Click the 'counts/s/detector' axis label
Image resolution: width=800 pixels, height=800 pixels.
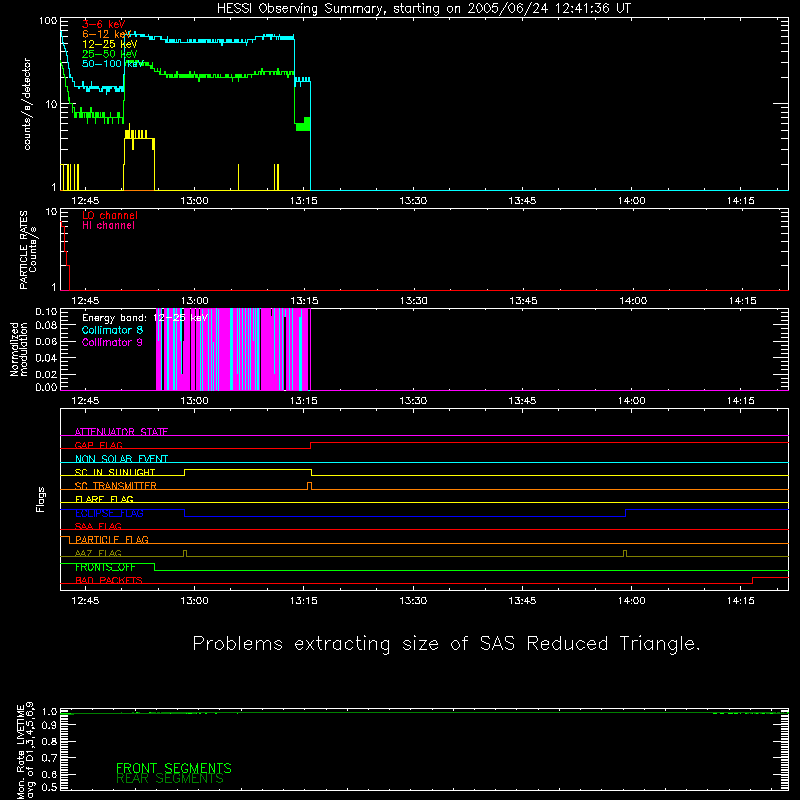point(27,104)
